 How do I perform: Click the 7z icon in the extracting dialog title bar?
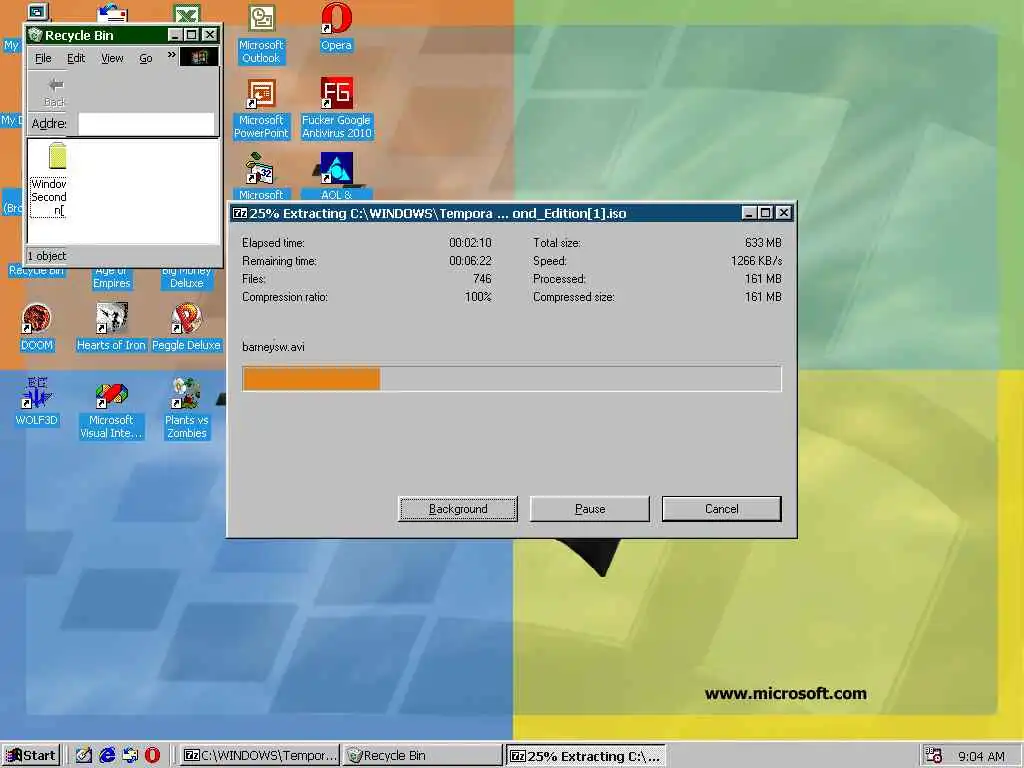tap(240, 213)
